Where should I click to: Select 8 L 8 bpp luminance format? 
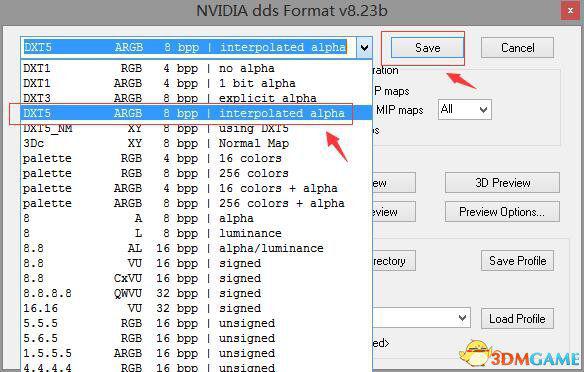coord(197,233)
